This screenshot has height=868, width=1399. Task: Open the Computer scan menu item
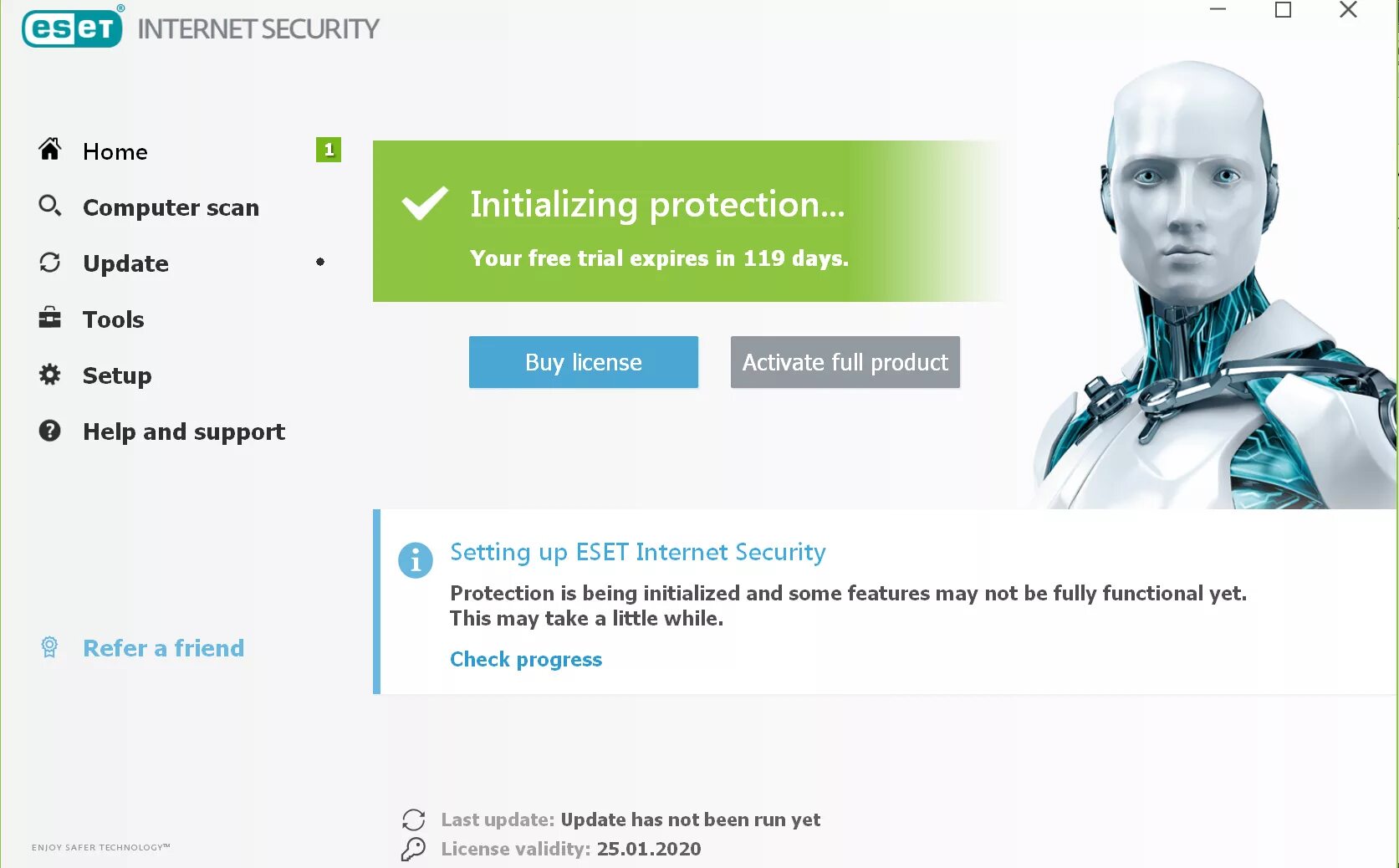click(x=171, y=207)
